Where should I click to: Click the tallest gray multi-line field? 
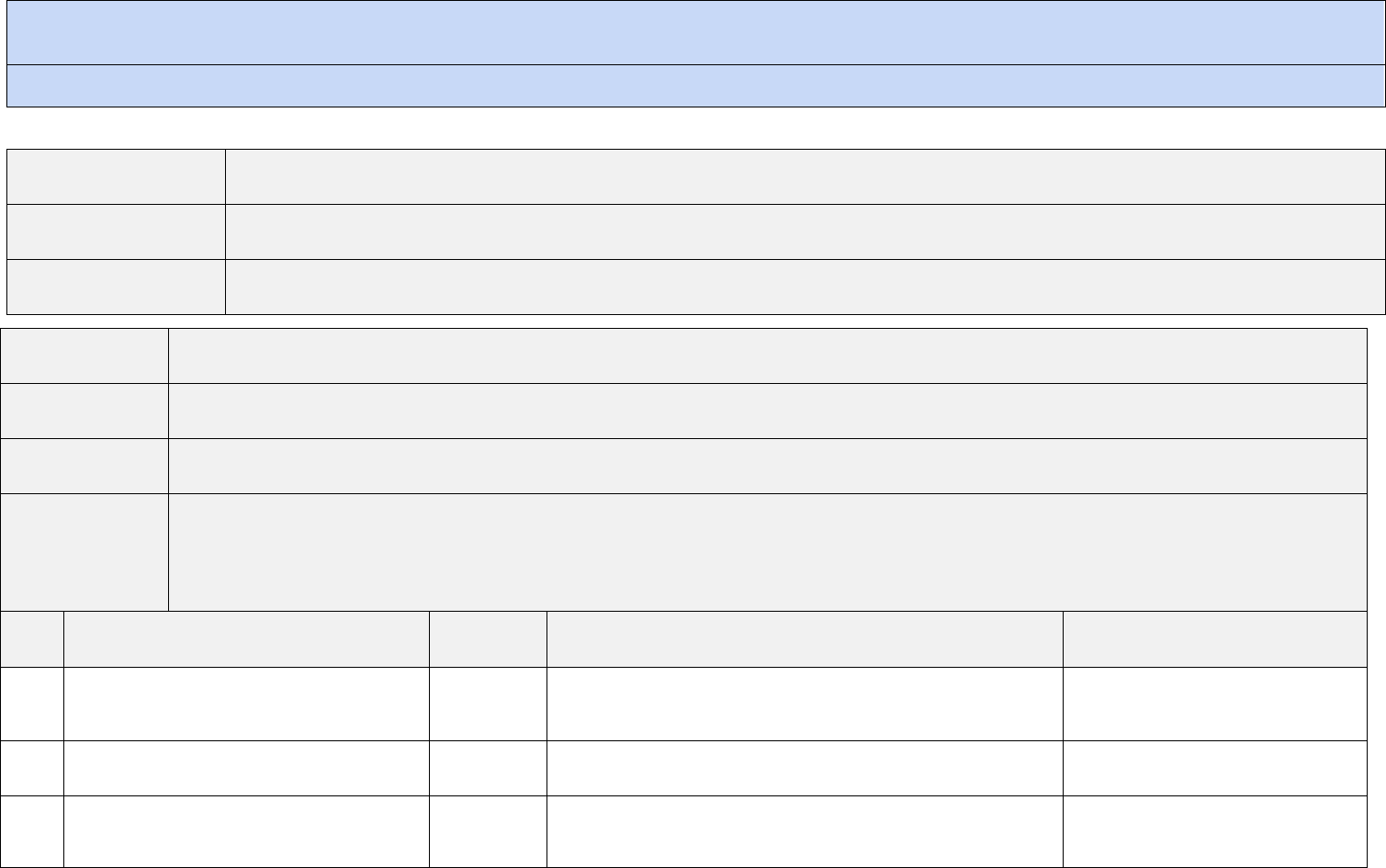click(x=768, y=552)
